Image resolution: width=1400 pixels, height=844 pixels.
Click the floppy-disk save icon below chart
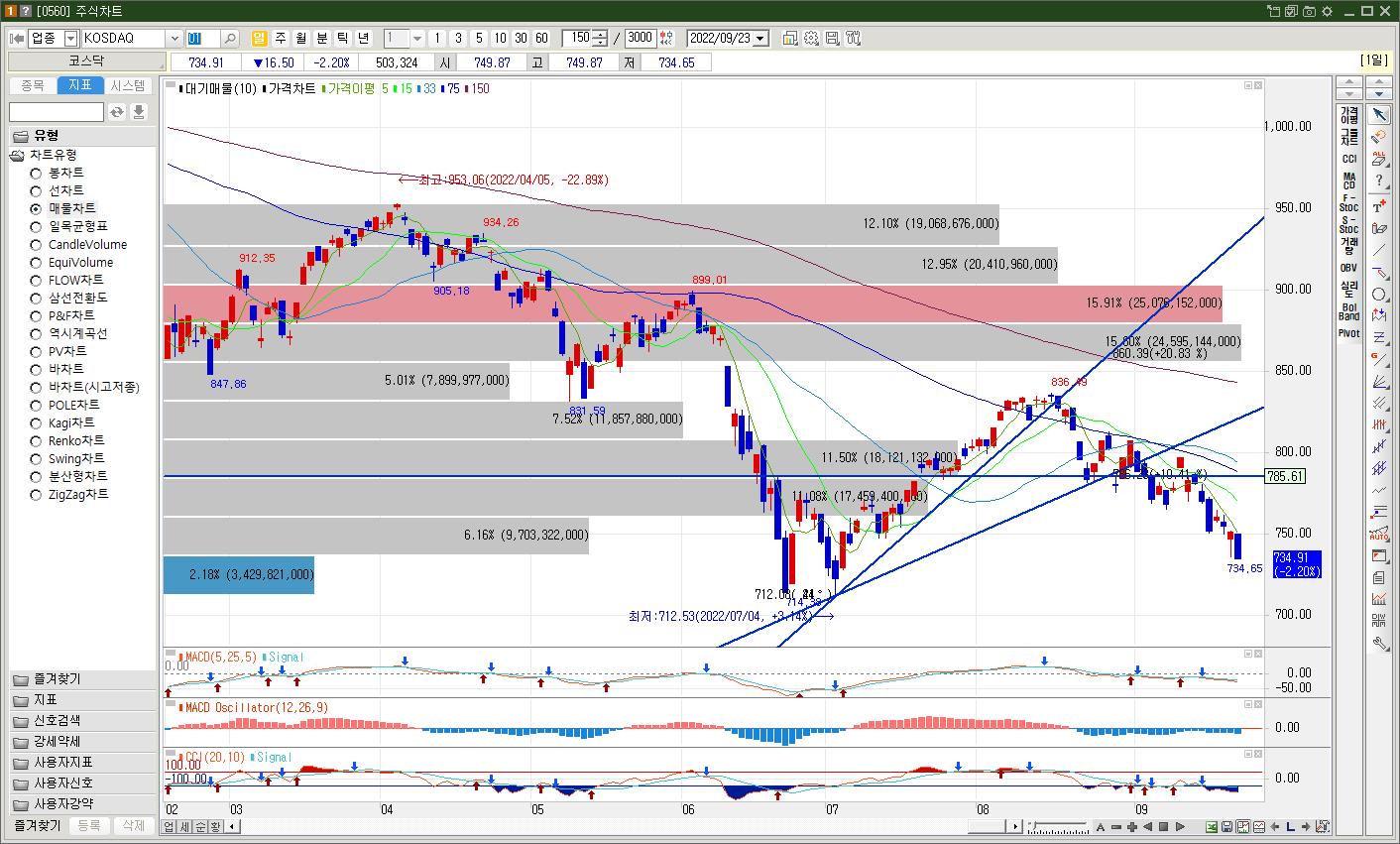pos(1226,827)
